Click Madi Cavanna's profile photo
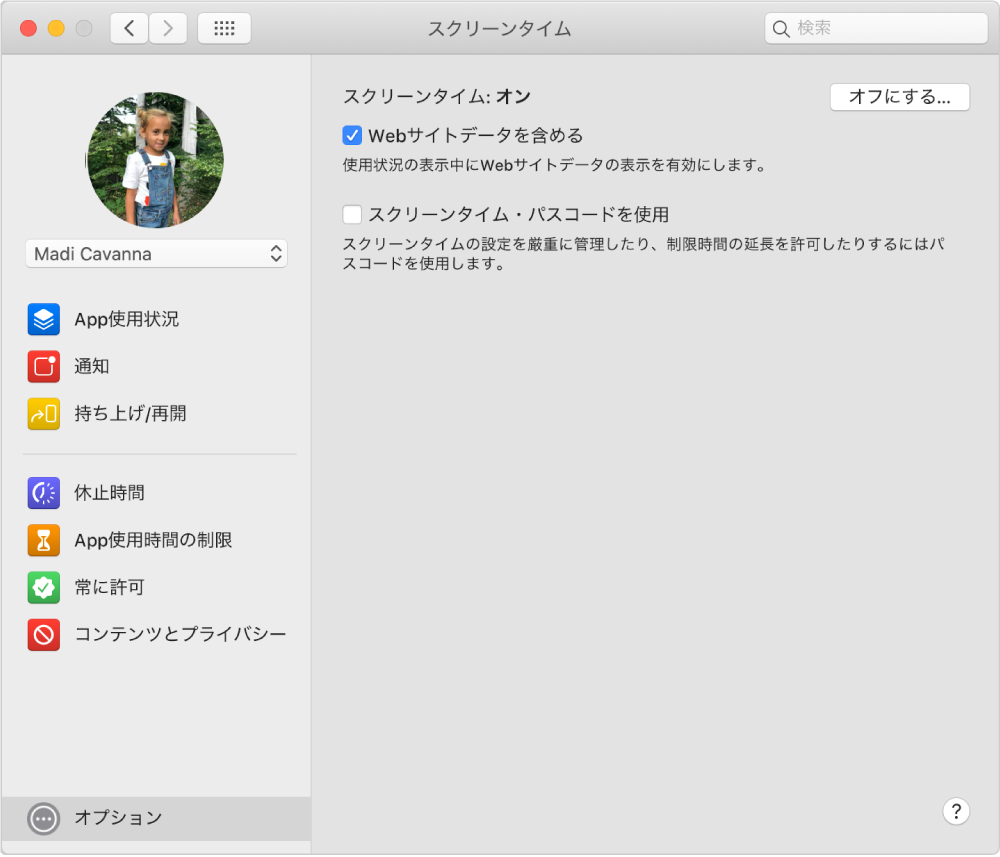Screen dimensions: 1000x857 [x=155, y=159]
